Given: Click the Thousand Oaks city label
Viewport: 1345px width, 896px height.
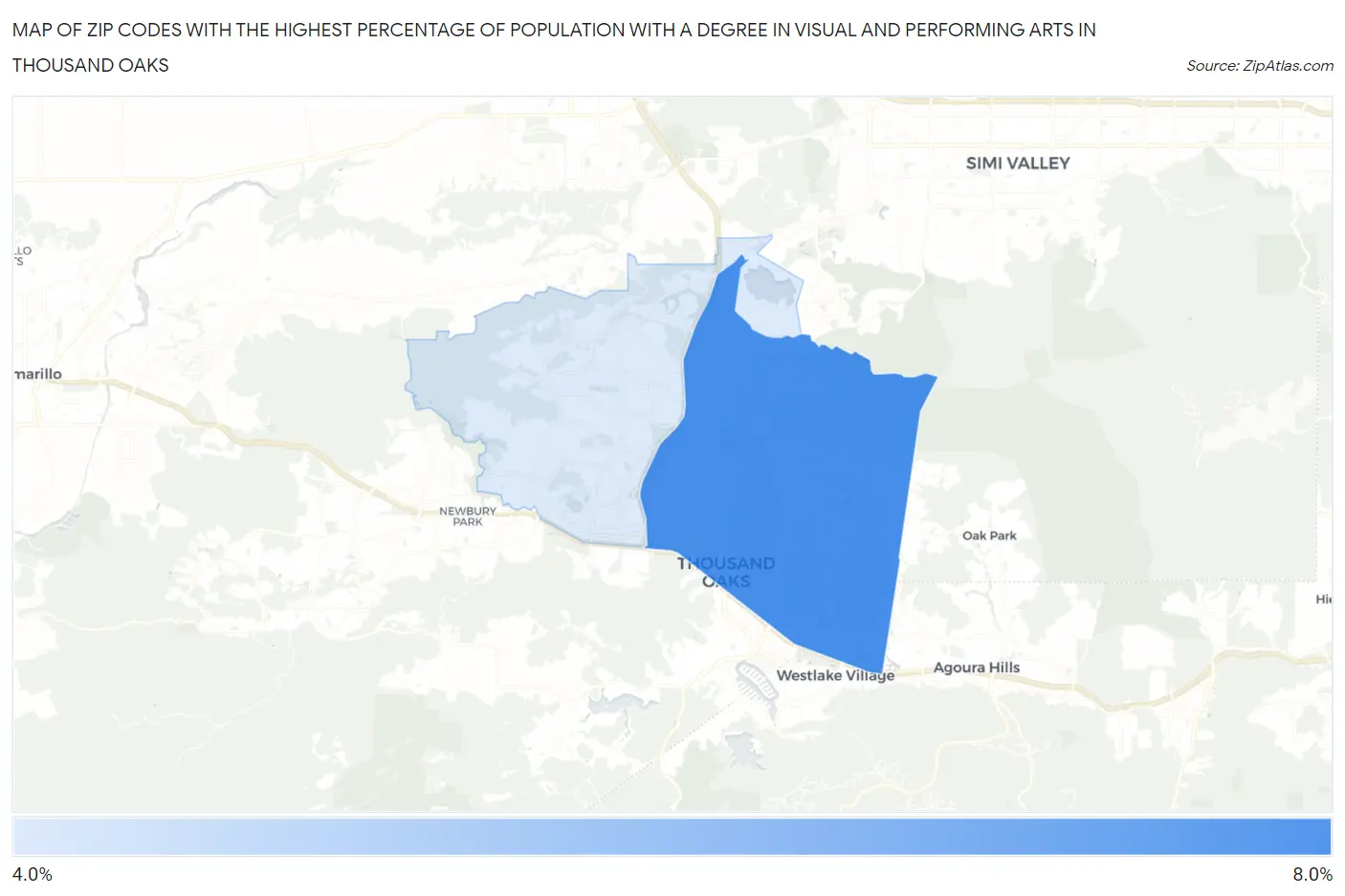Looking at the screenshot, I should (726, 572).
